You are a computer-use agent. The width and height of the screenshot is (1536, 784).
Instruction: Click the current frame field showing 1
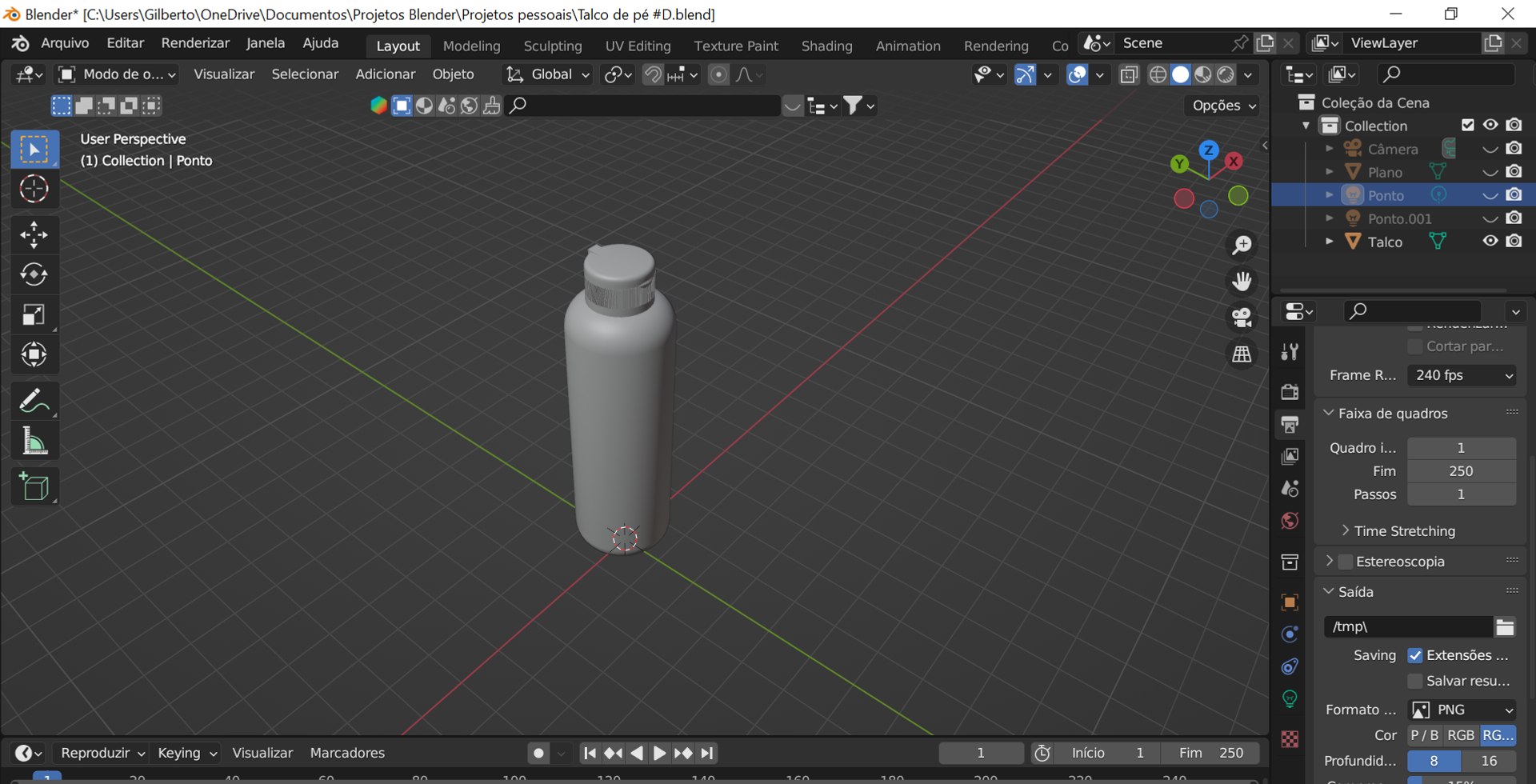pos(981,753)
